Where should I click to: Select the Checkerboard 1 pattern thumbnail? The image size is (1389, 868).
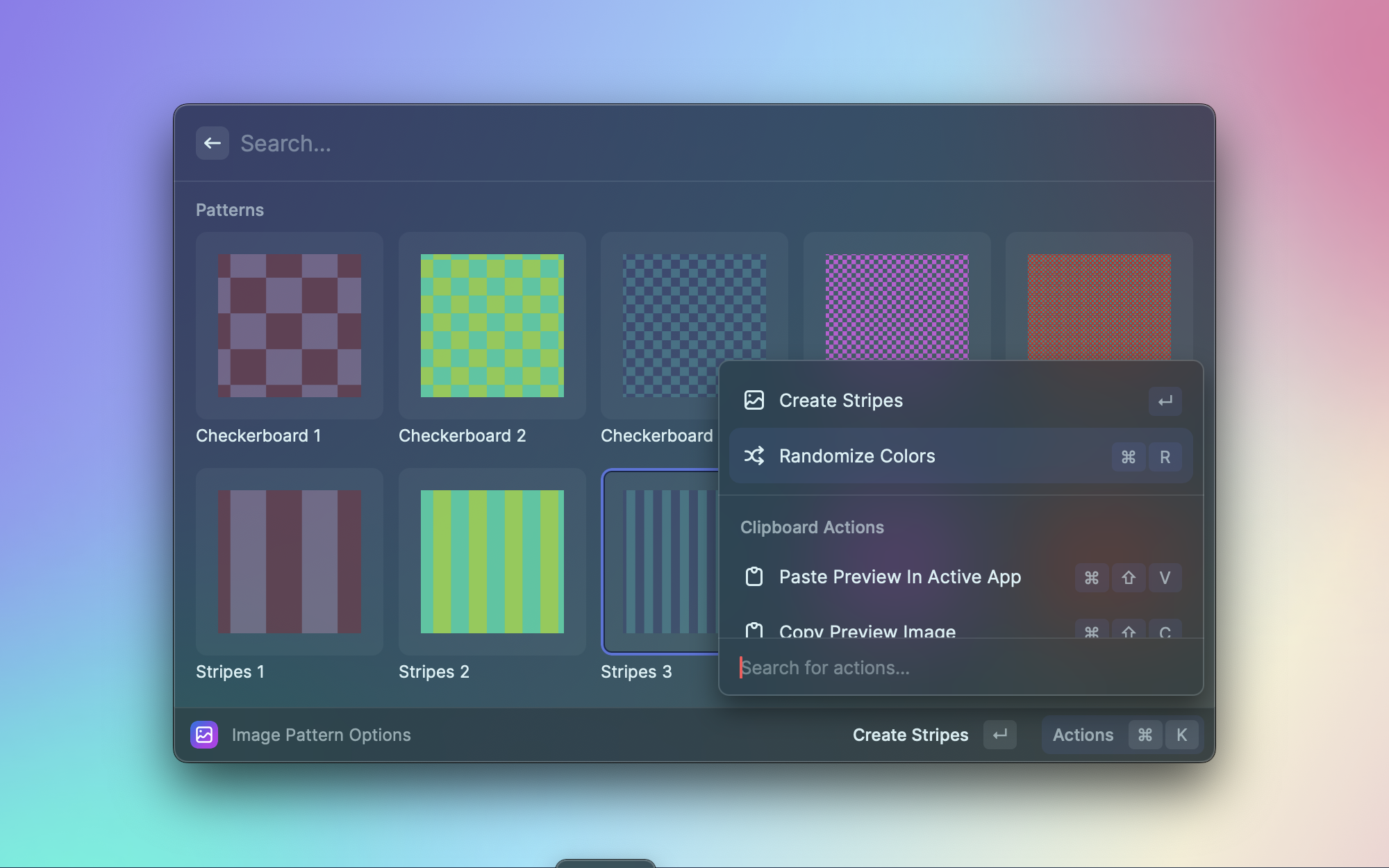coord(290,326)
